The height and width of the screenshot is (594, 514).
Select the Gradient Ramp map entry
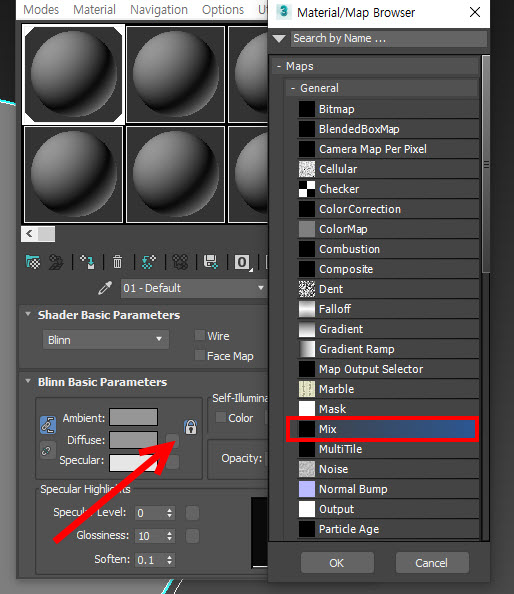tap(388, 349)
